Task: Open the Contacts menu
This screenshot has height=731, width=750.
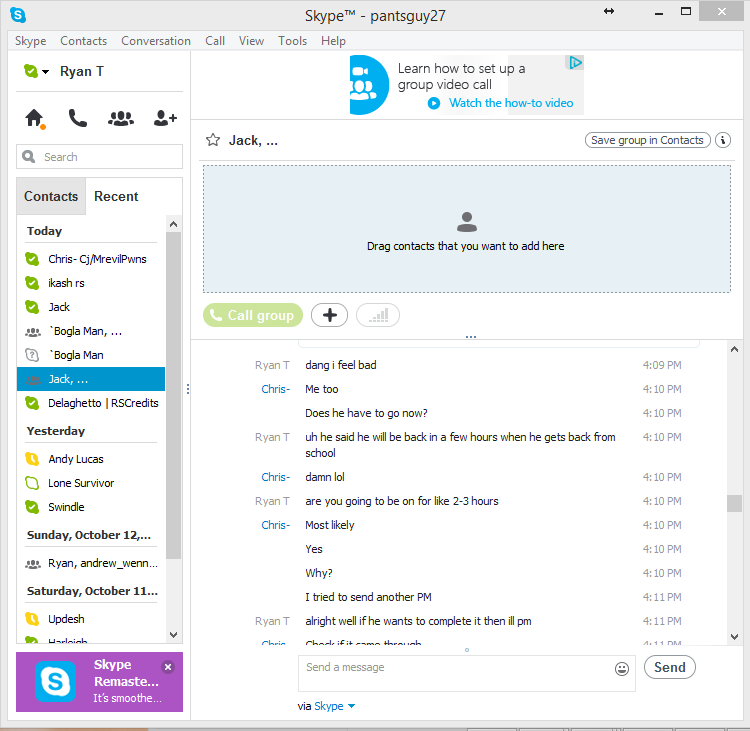Action: pos(84,41)
